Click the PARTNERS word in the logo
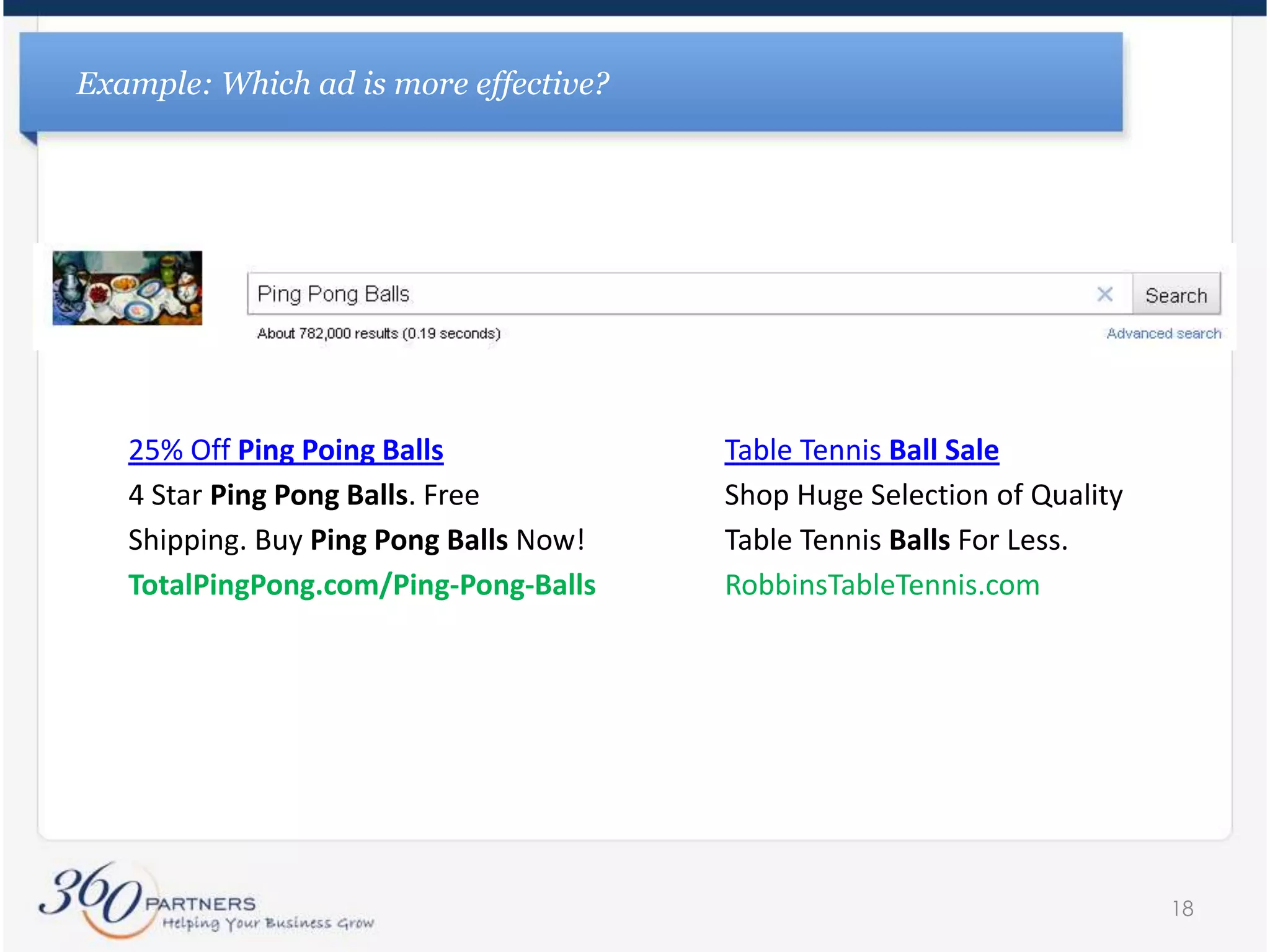Screen dimensions: 1270x952 tap(200, 904)
